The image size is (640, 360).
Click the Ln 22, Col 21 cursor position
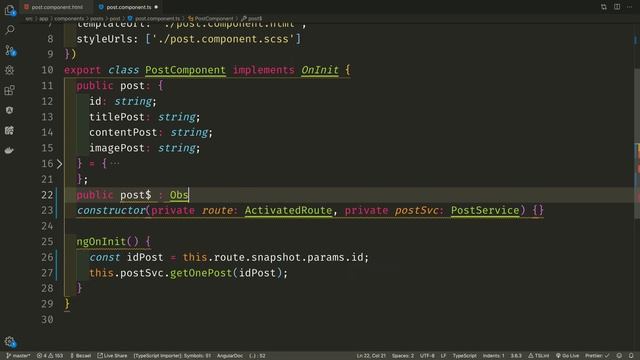pyautogui.click(x=371, y=356)
